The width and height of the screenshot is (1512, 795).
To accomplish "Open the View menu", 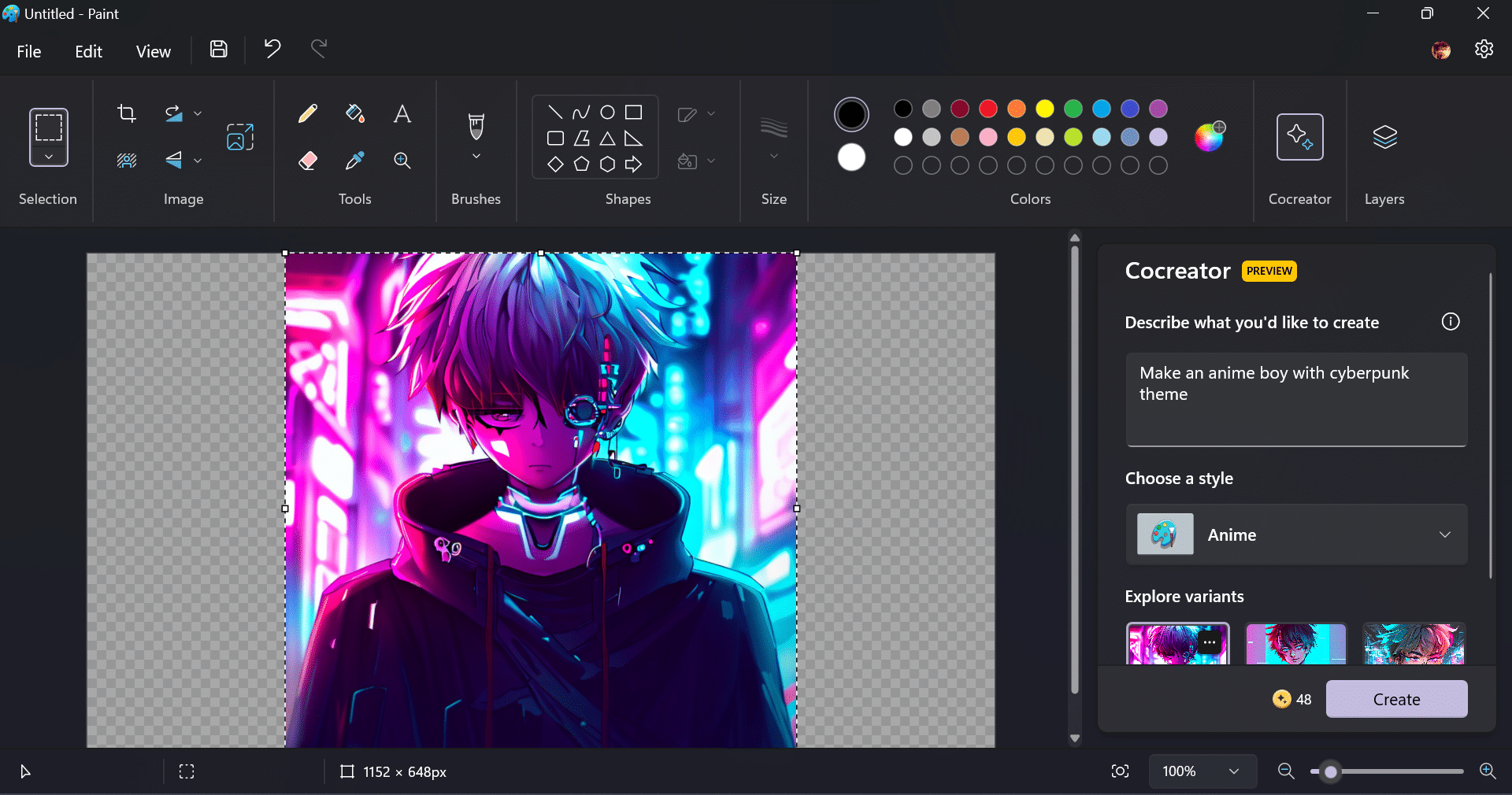I will point(153,51).
